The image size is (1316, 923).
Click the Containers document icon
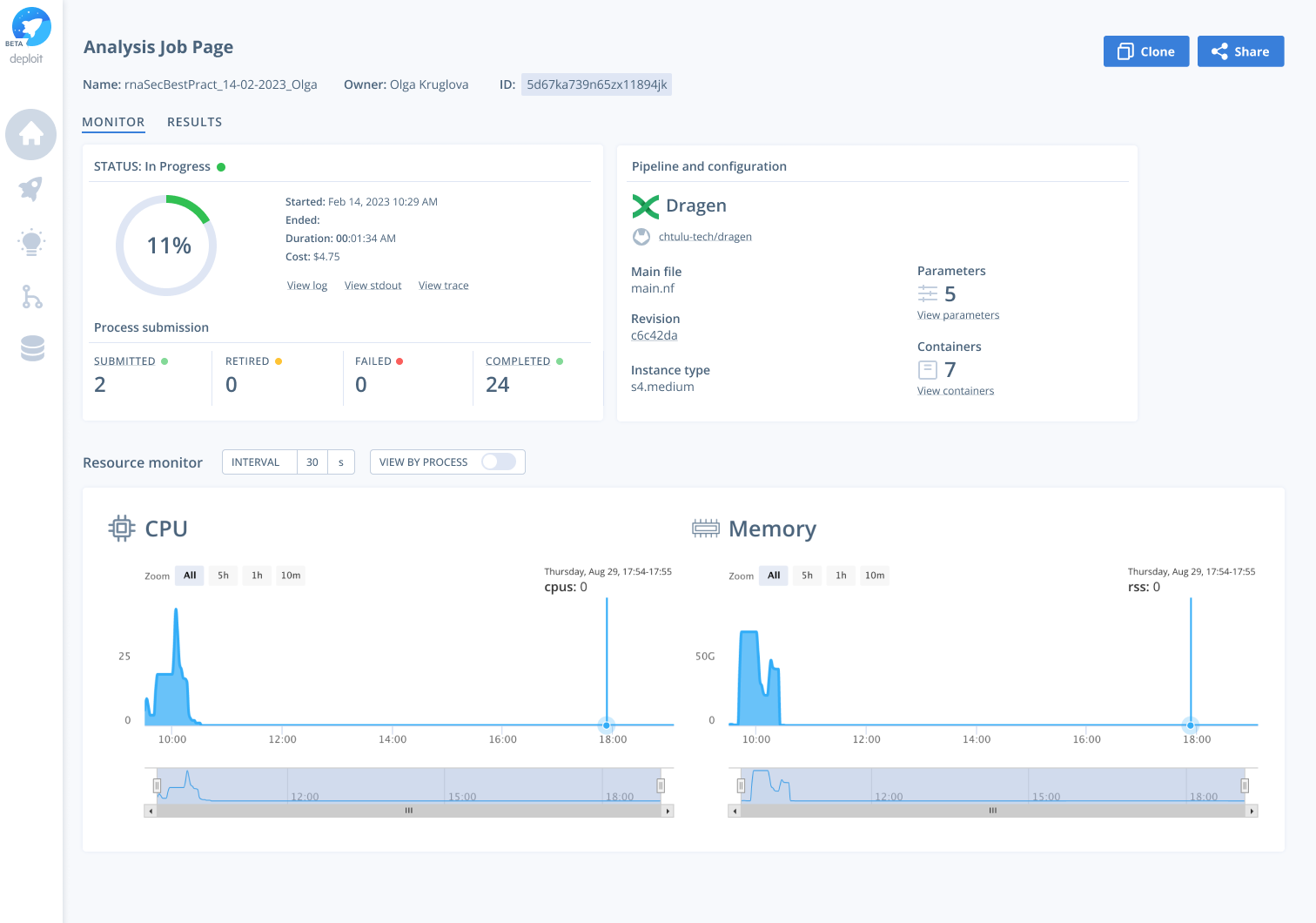[928, 370]
